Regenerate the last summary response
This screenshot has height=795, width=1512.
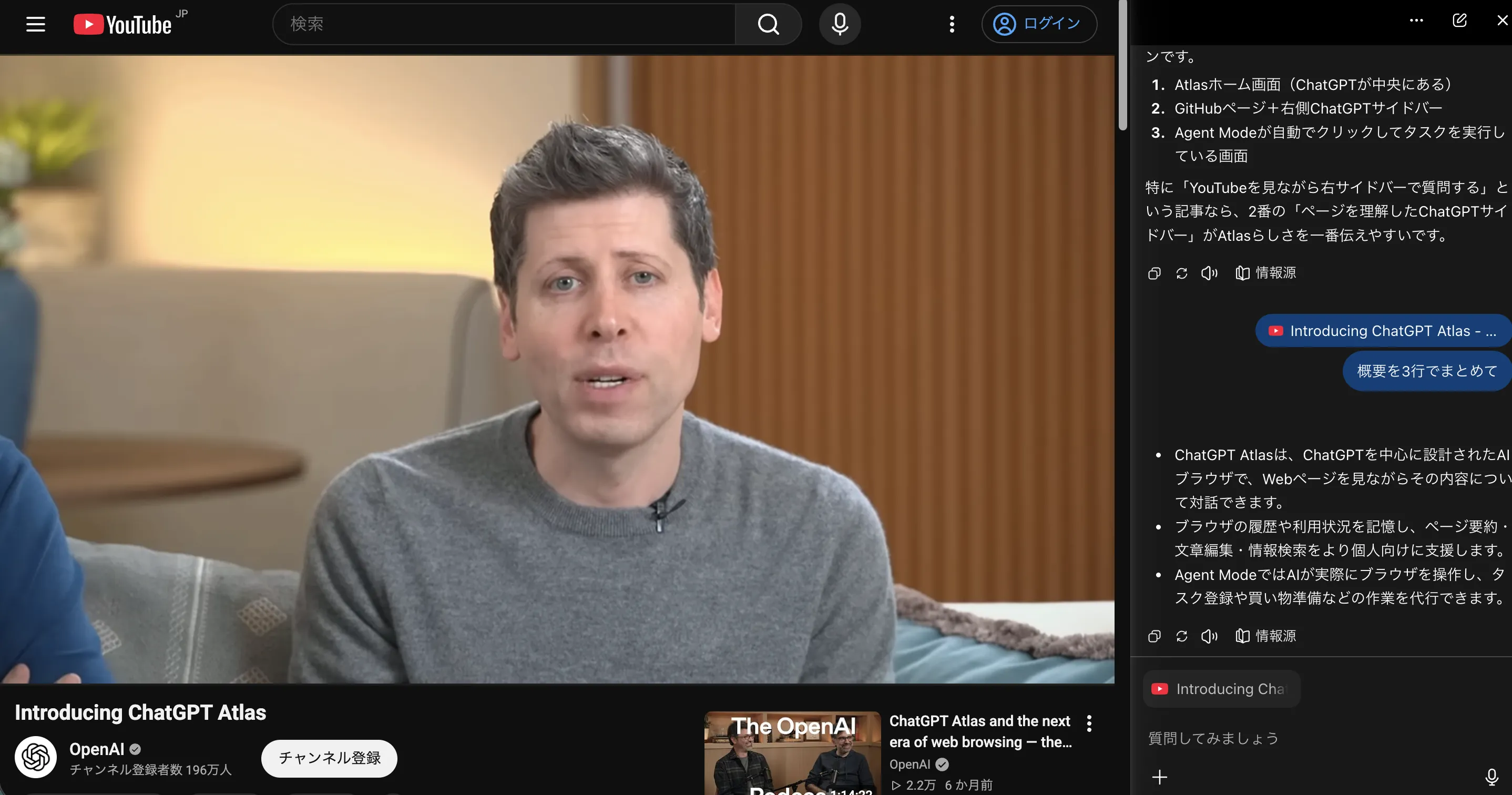pos(1181,636)
